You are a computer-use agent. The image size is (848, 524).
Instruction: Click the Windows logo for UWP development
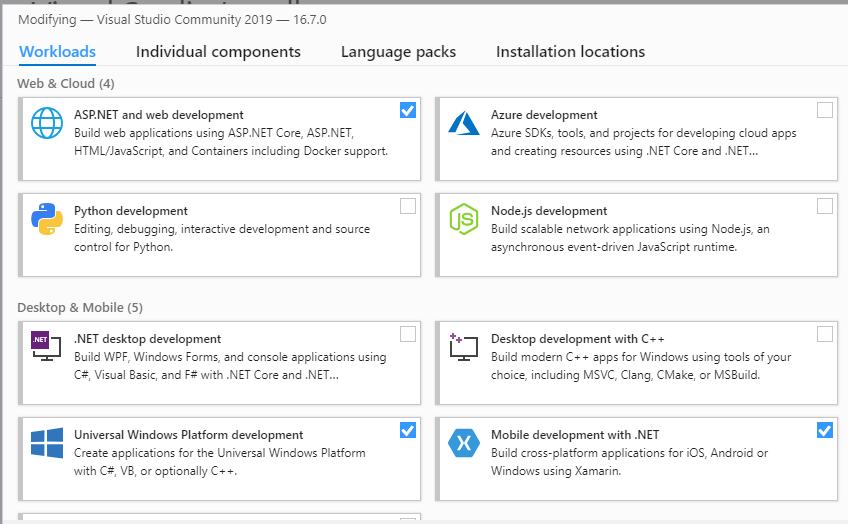click(x=47, y=443)
